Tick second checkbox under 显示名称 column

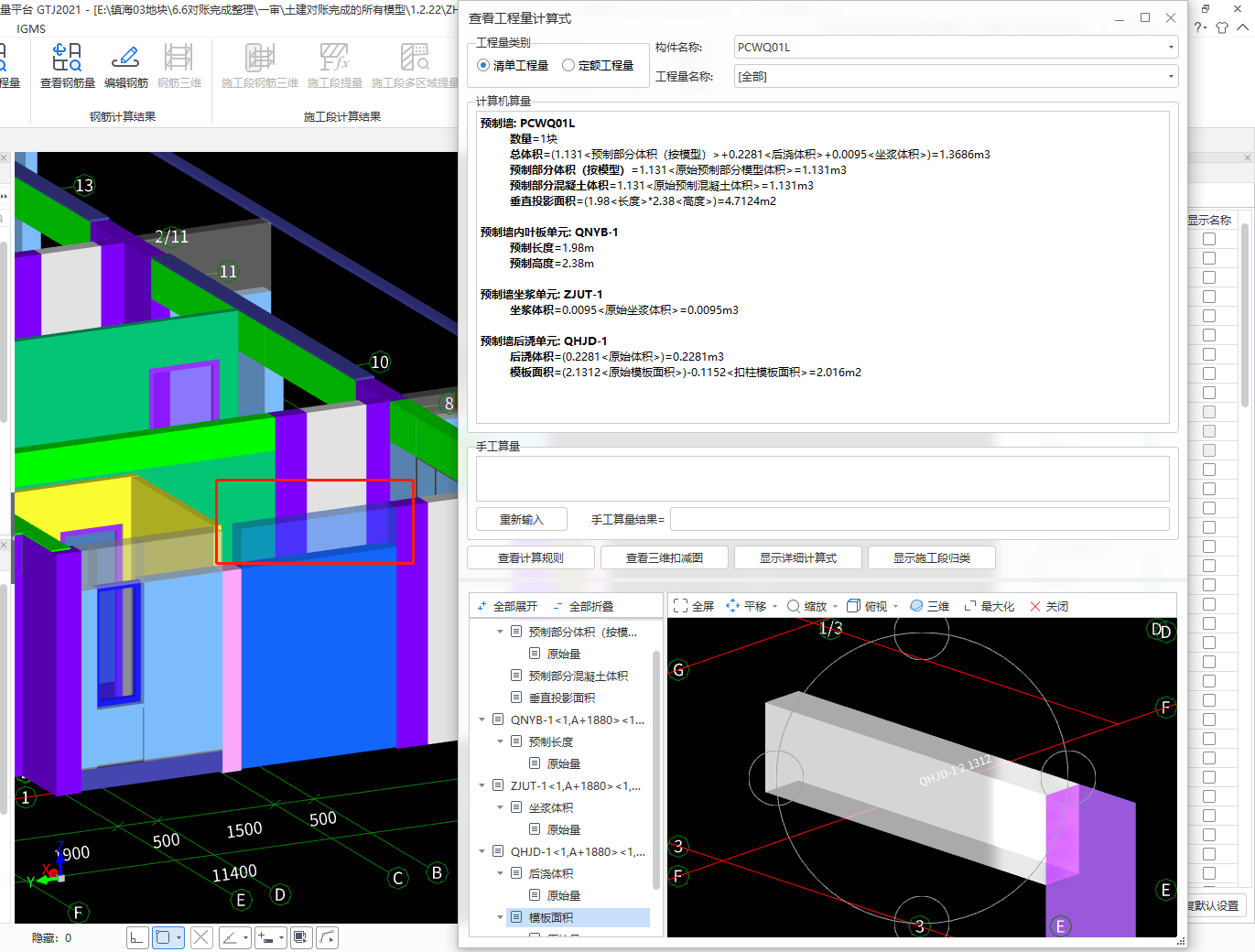click(1209, 258)
